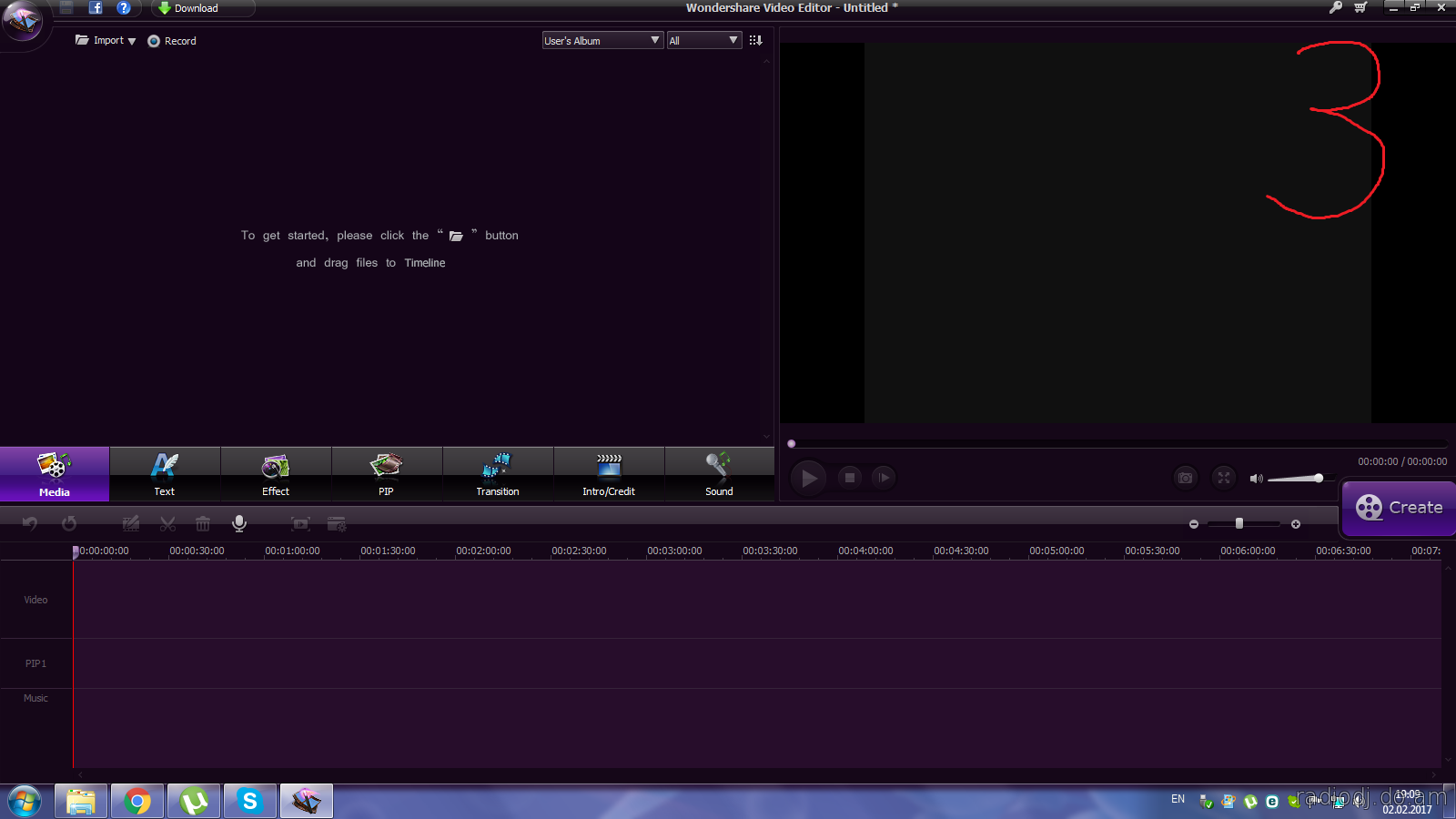Viewport: 1456px width, 819px height.
Task: Click the Record voiceover microphone icon
Action: pos(239,523)
